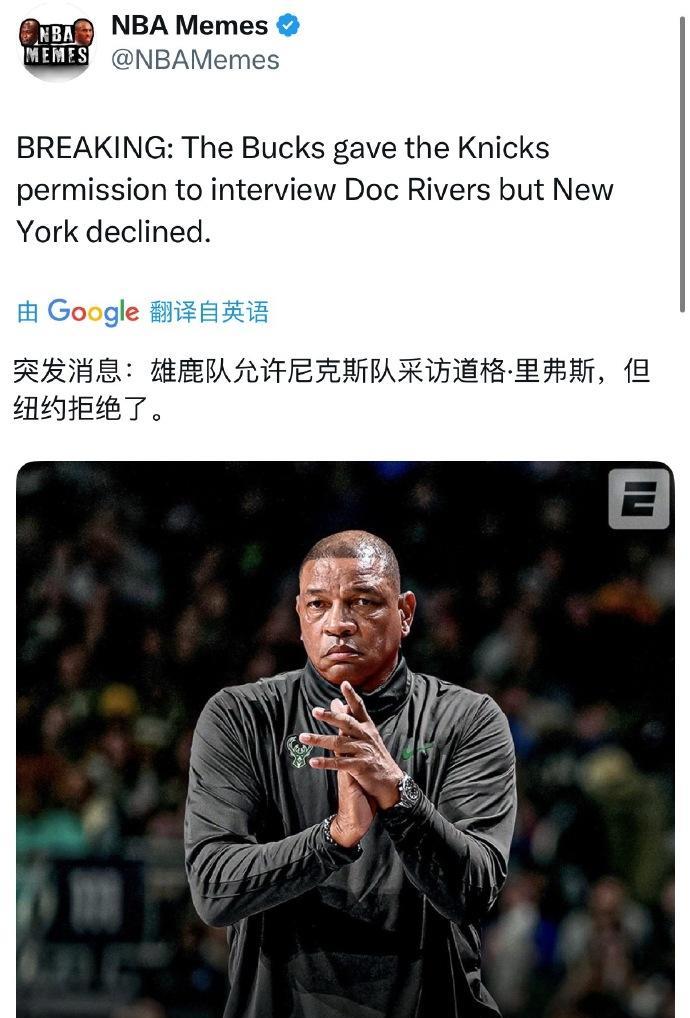The image size is (690, 1018).
Task: Click the wristwatch in the photo
Action: [x=409, y=792]
